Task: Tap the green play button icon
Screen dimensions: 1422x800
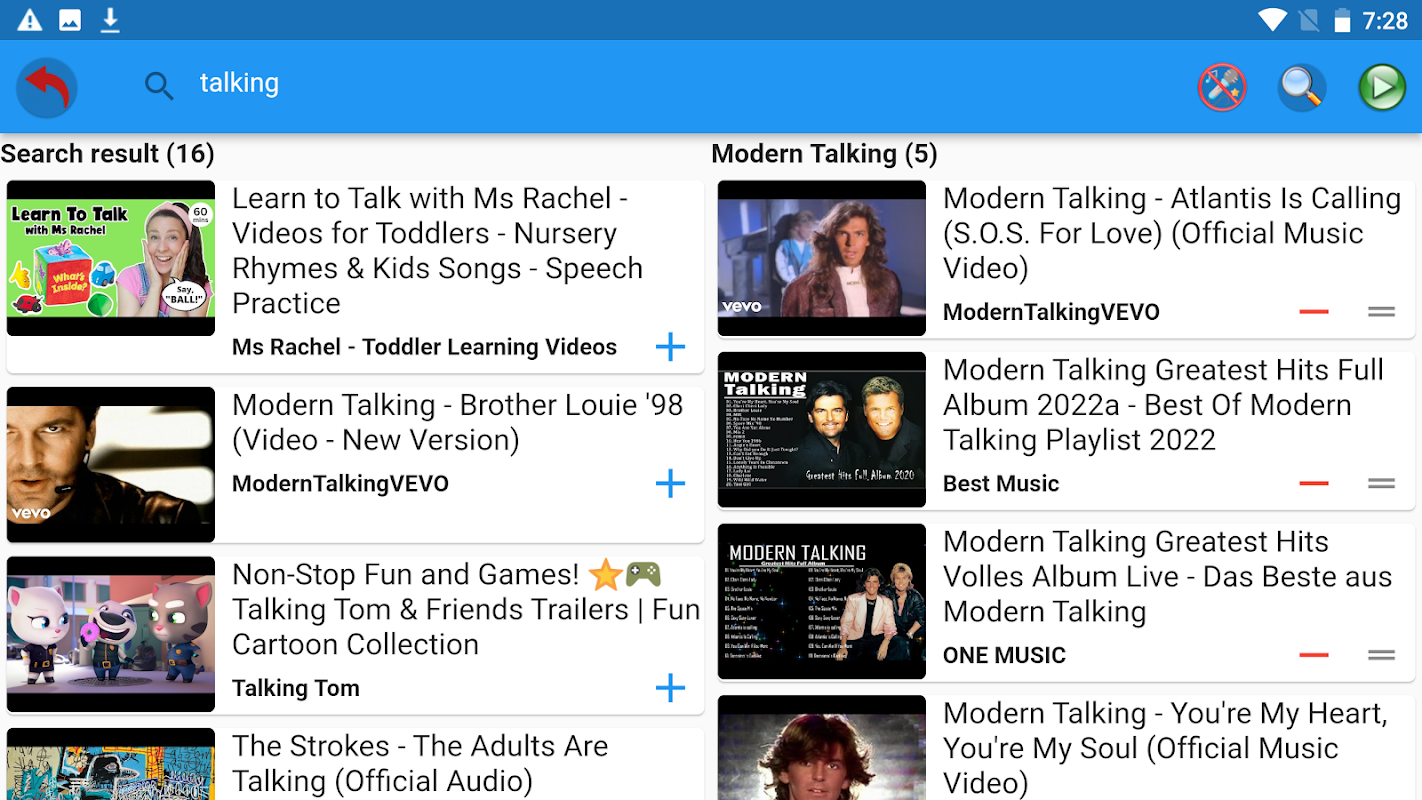Action: [1382, 88]
